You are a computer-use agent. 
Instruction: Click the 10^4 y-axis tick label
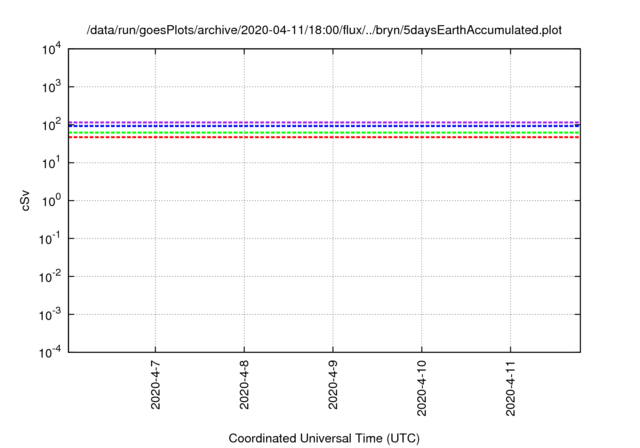tap(51, 49)
